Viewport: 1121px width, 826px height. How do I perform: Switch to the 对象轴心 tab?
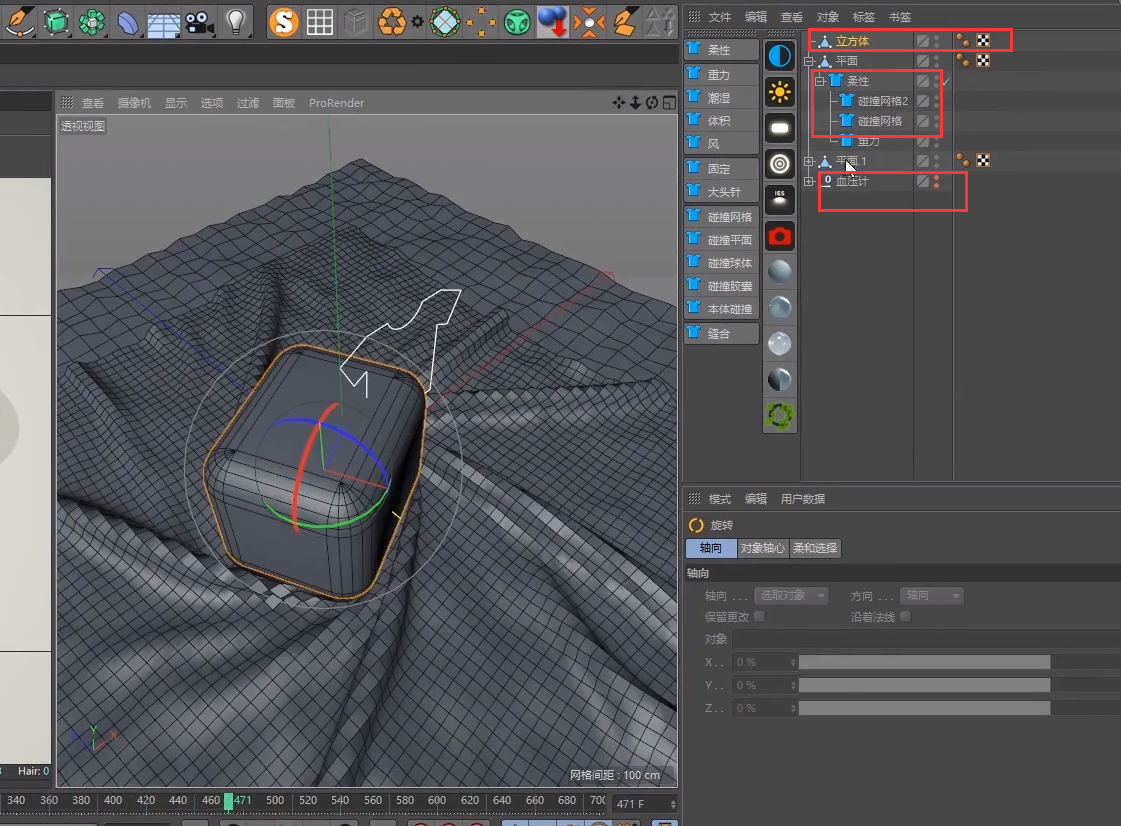pos(763,548)
